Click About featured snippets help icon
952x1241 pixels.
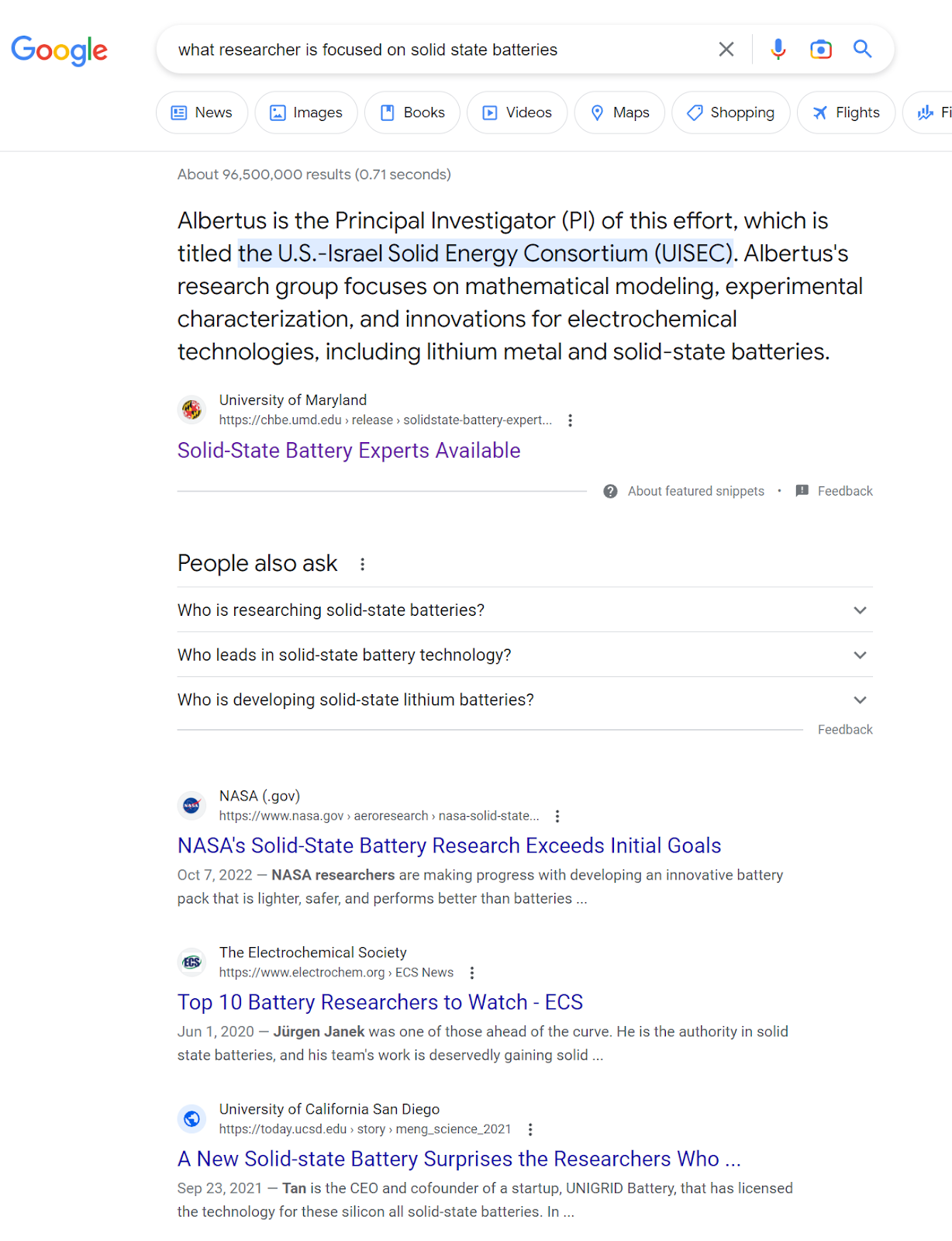pos(610,491)
